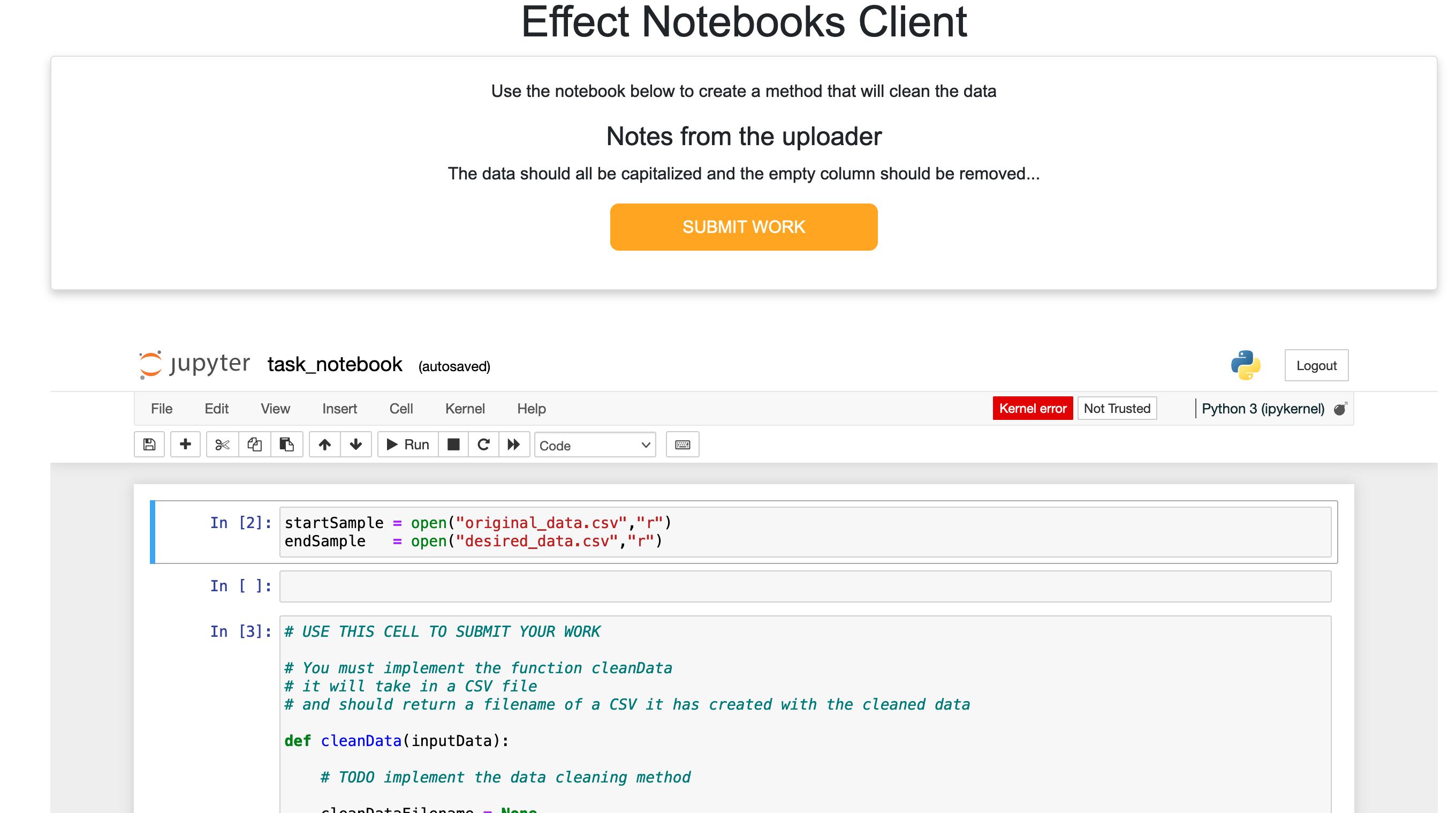Image resolution: width=1456 pixels, height=813 pixels.
Task: Open the command palette keyboard icon
Action: pos(682,445)
